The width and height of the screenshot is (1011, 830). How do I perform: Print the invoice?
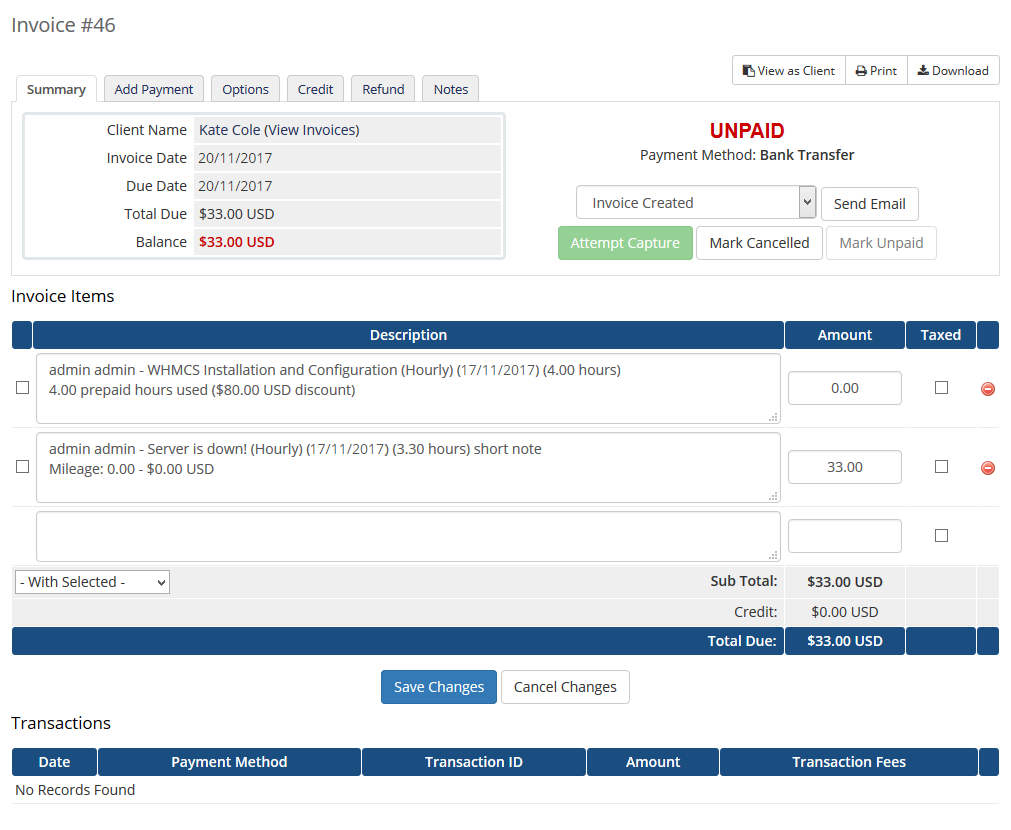[876, 70]
